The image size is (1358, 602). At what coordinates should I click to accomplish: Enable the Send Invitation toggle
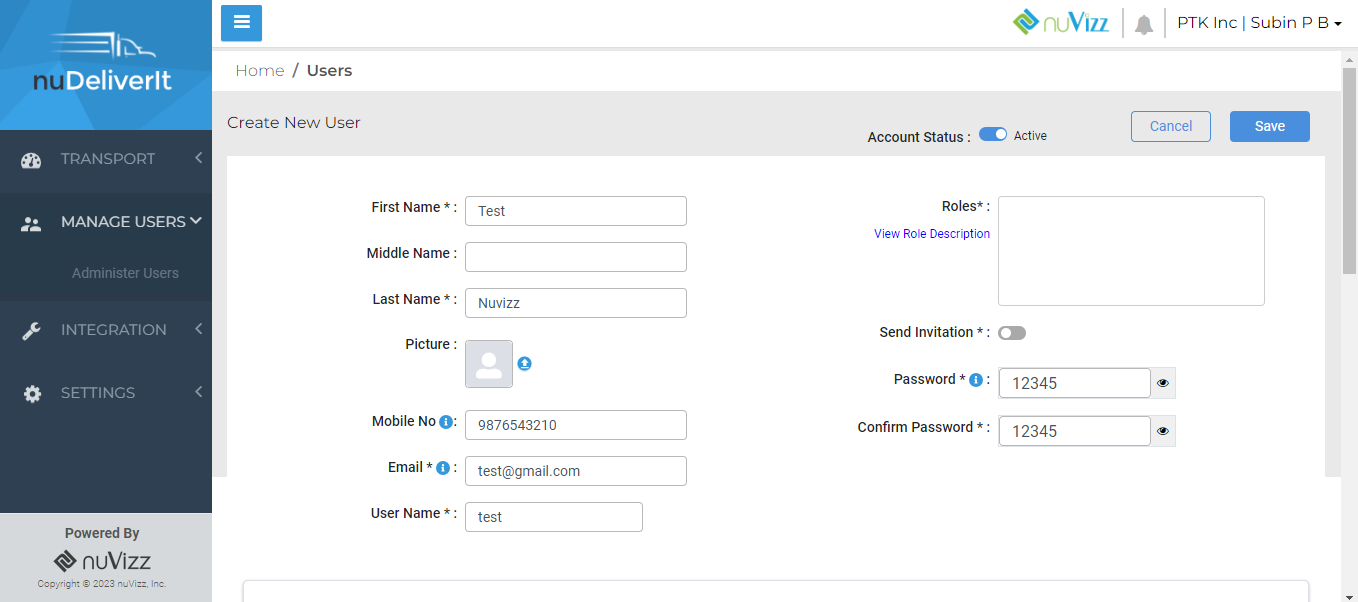(1011, 333)
